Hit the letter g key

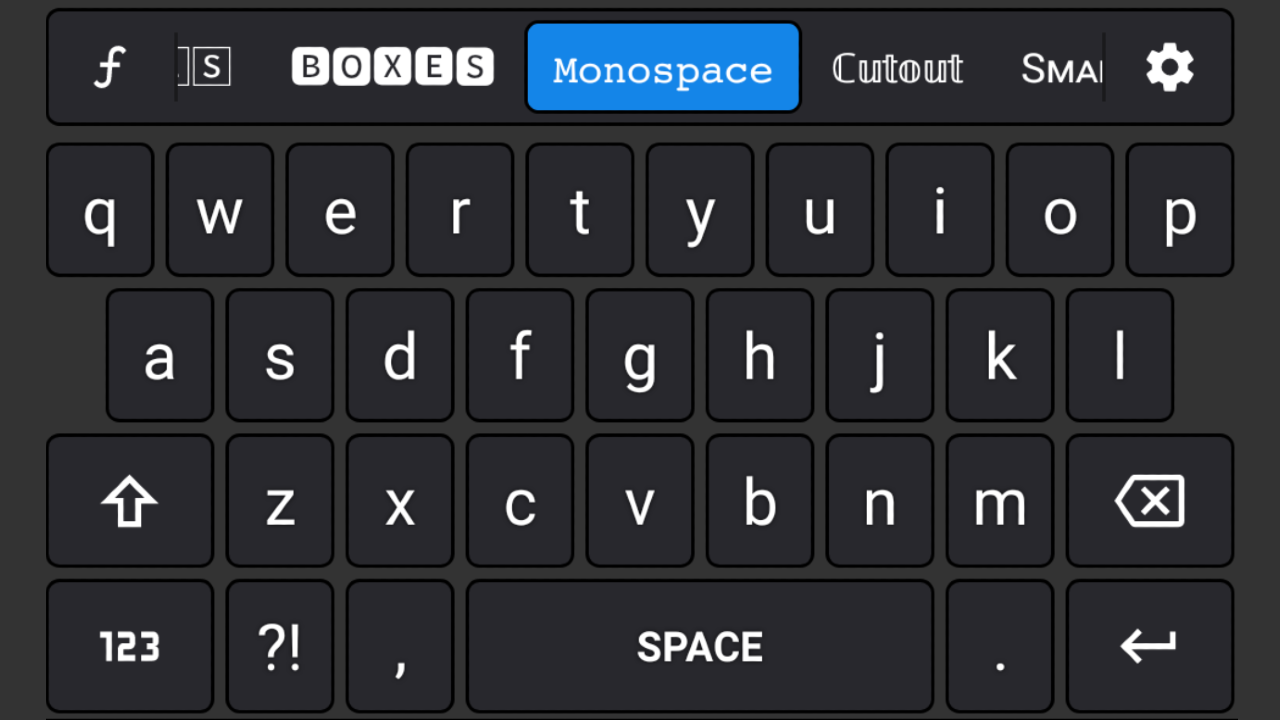tap(640, 356)
